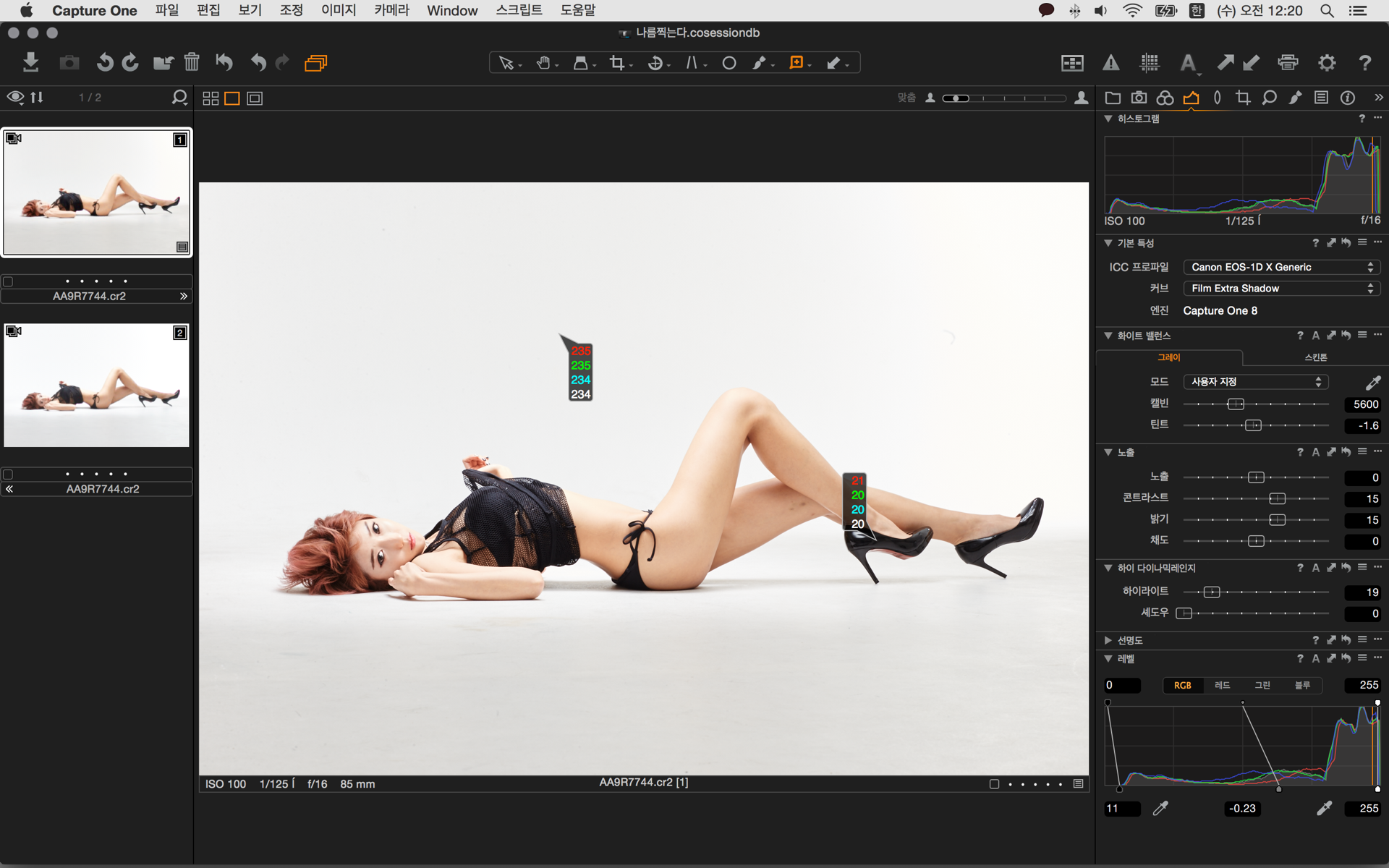
Task: Click the trash delete icon
Action: click(x=192, y=62)
